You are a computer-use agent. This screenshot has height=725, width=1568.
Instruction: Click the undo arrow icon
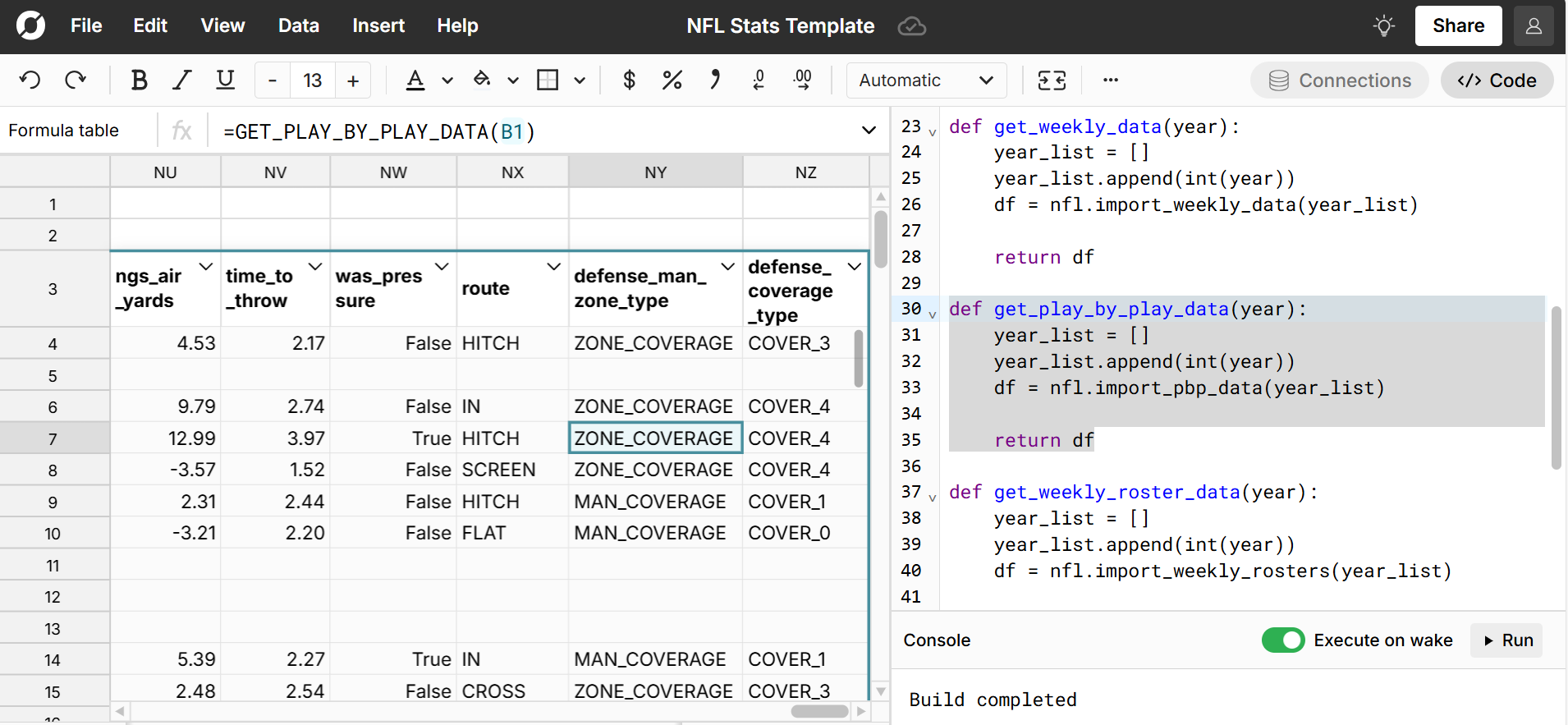[x=30, y=80]
